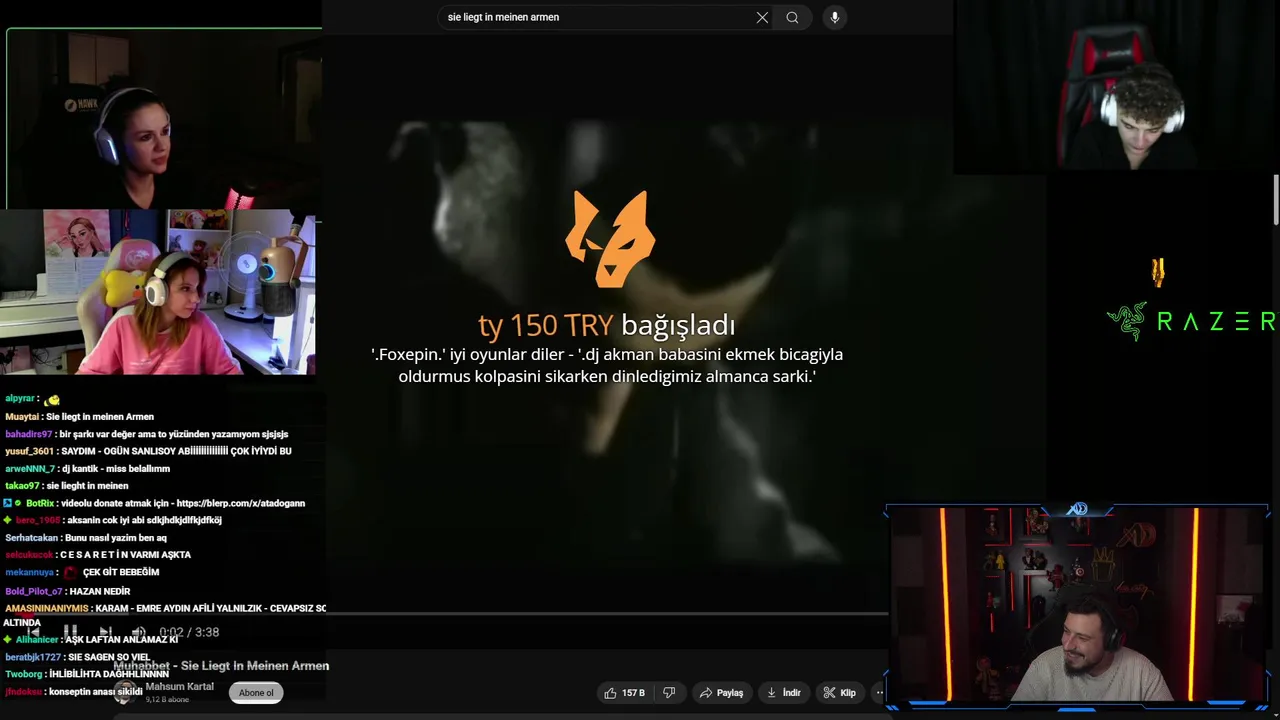Start voice search with microphone icon
The height and width of the screenshot is (720, 1280).
tap(834, 17)
